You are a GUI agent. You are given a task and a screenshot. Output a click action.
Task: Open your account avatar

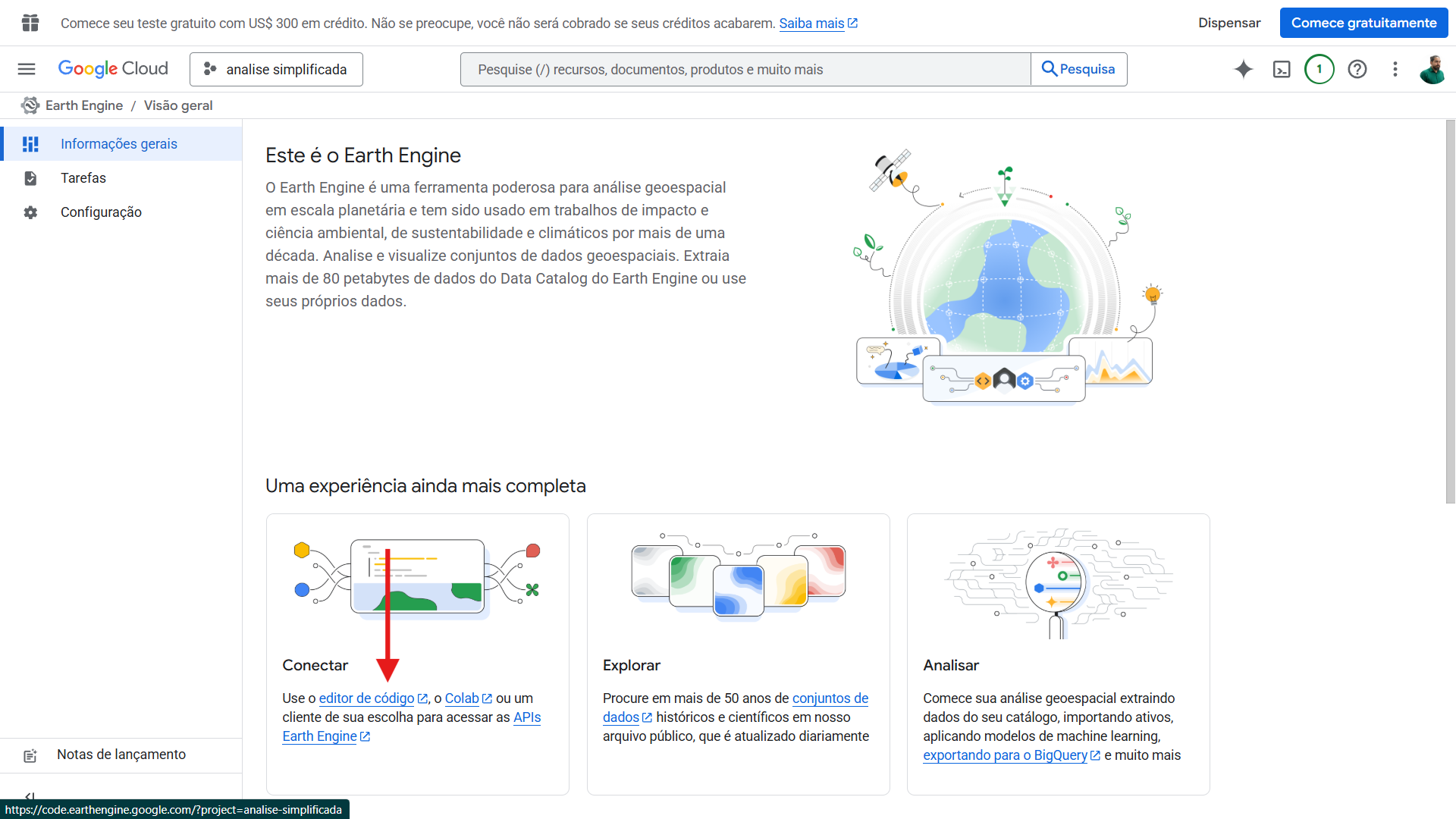point(1432,69)
